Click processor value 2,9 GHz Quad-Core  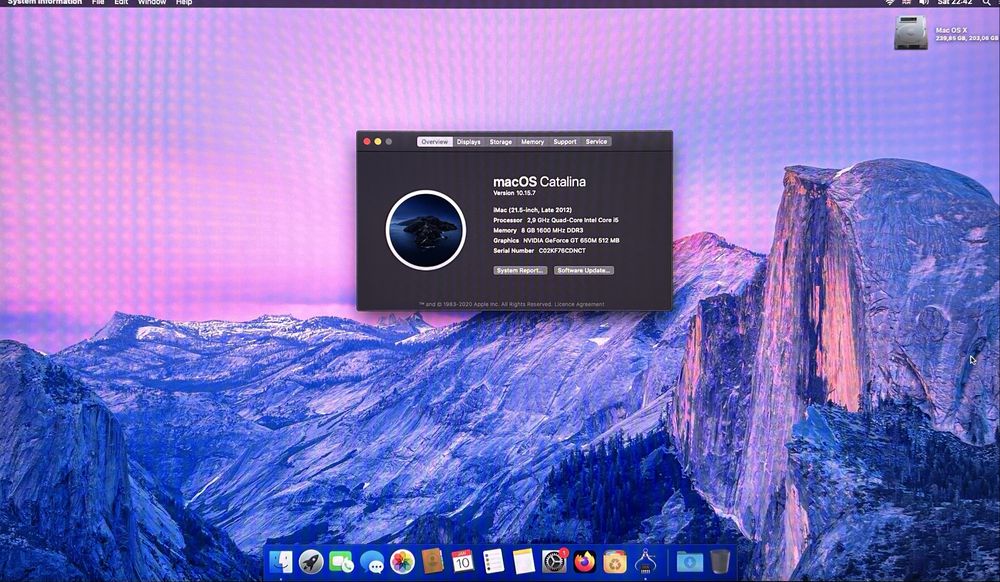tap(573, 220)
